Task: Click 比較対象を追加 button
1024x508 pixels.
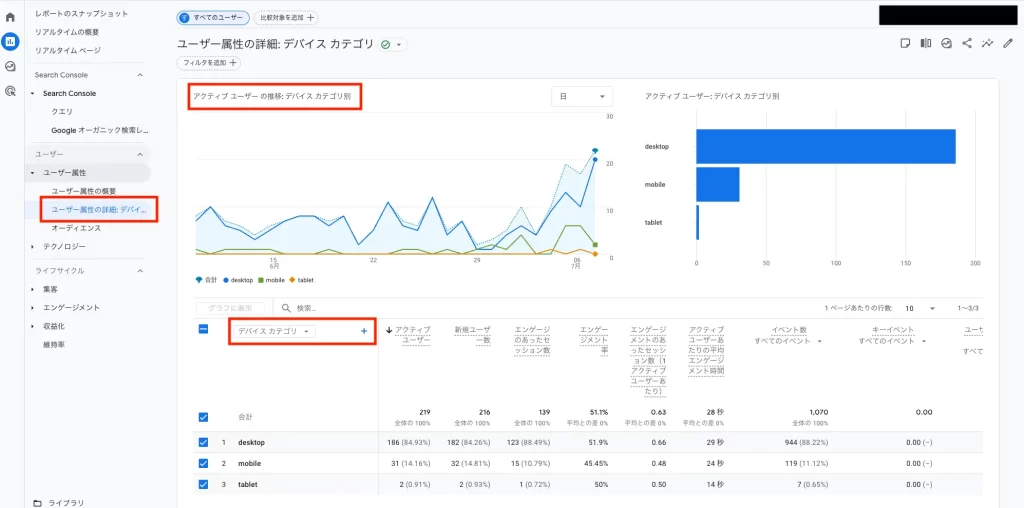Action: tap(286, 18)
